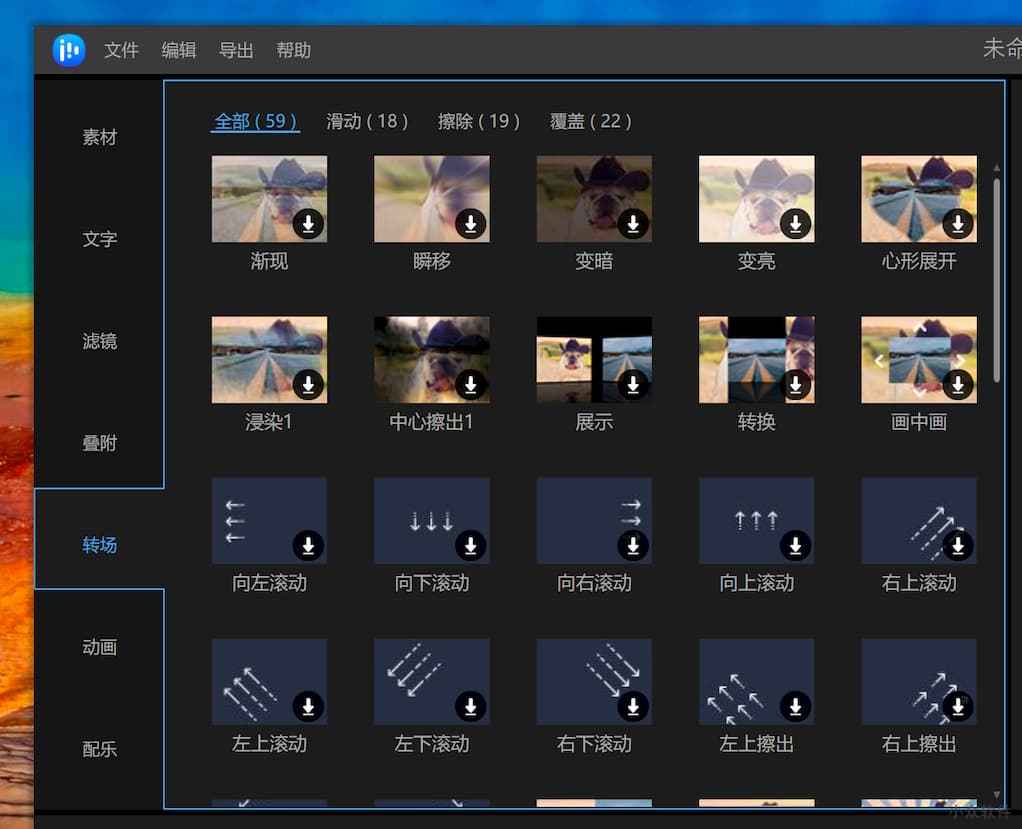The image size is (1022, 829).
Task: Download the 画中画 transition
Action: pos(958,384)
